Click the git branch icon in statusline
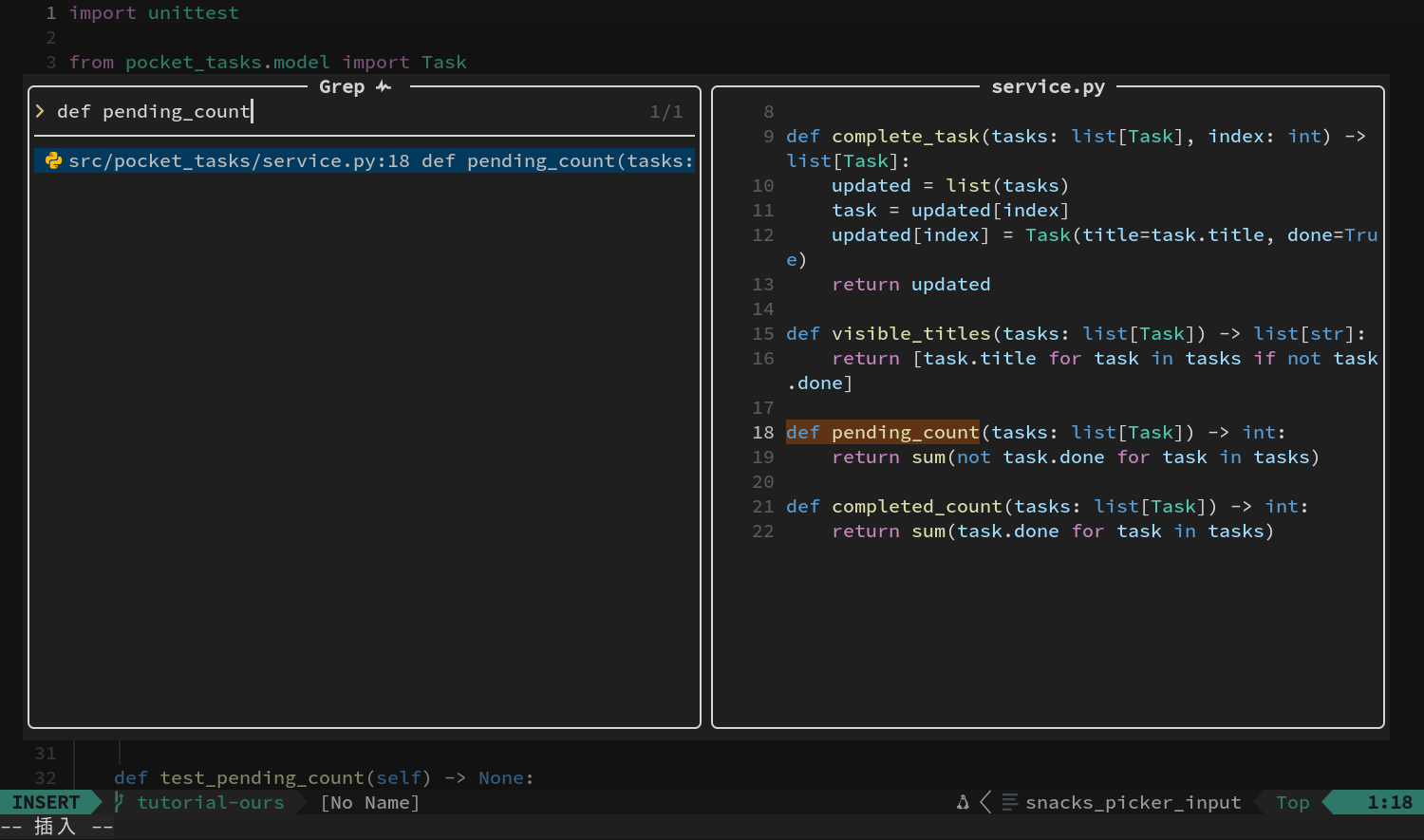The image size is (1424, 840). [120, 802]
